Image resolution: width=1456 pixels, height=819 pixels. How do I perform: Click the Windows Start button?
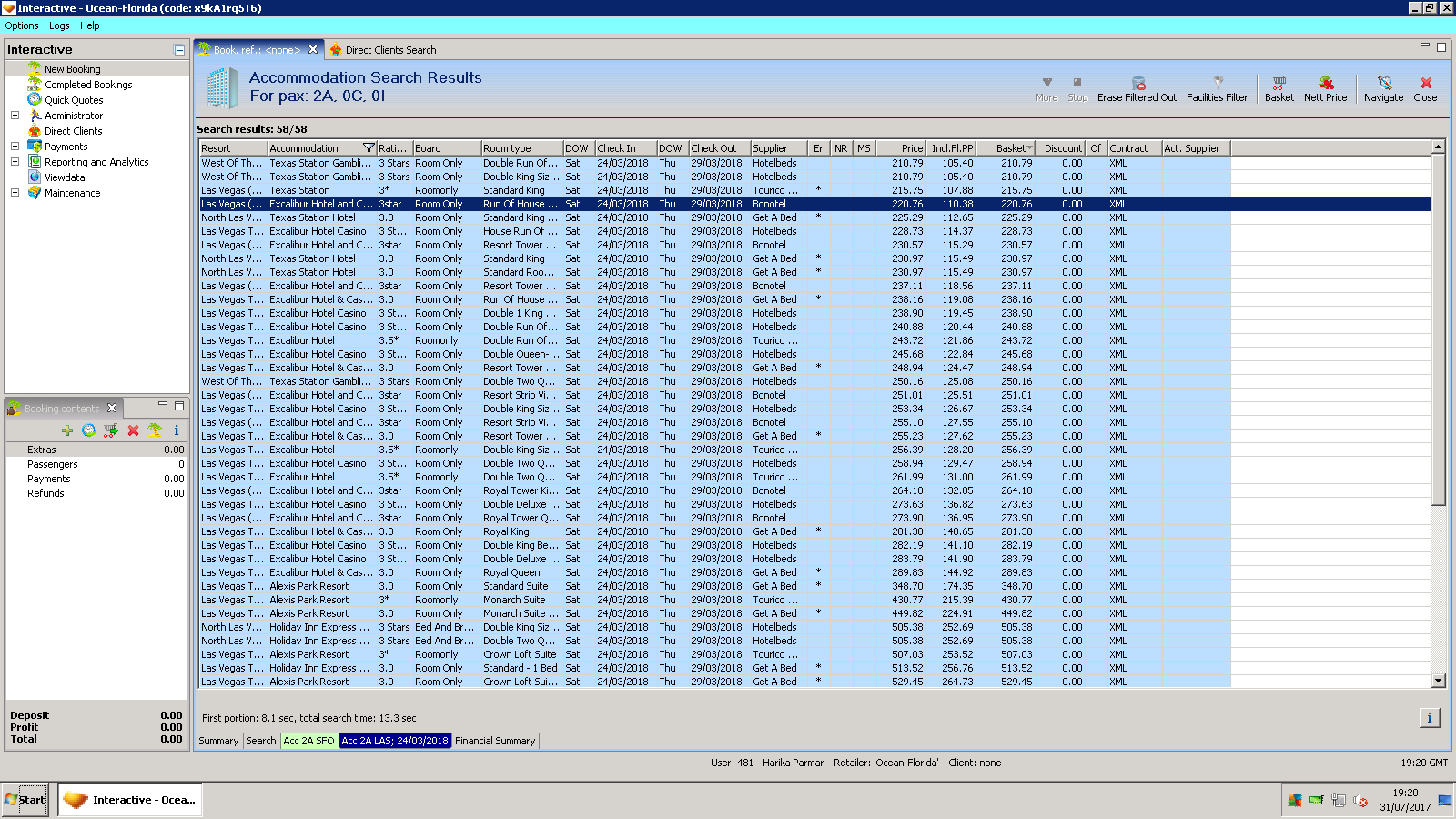25,800
